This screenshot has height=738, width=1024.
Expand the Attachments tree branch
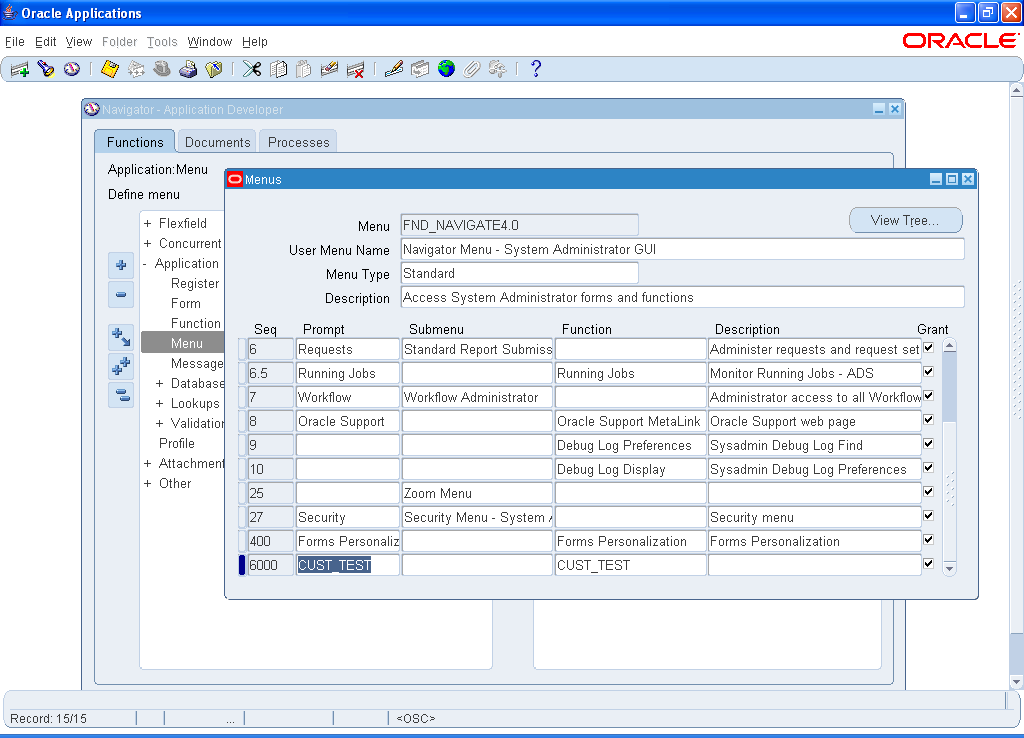(148, 463)
